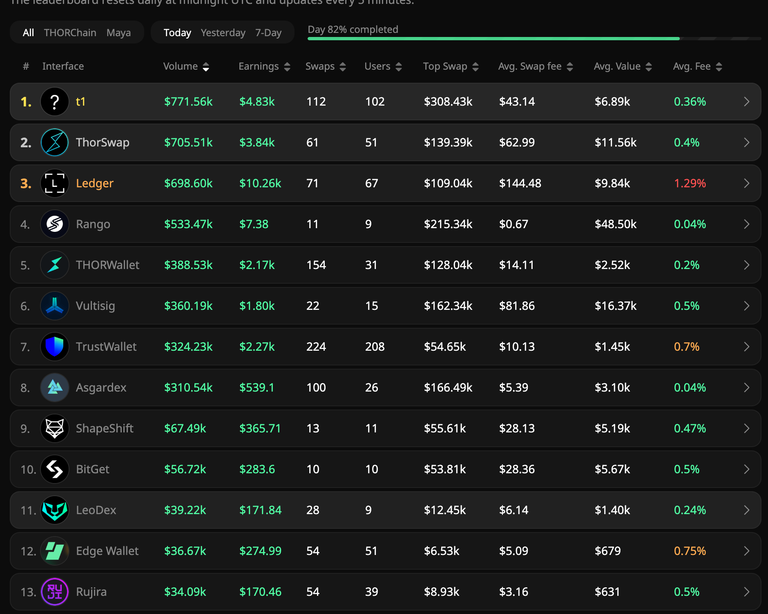Image resolution: width=768 pixels, height=614 pixels.
Task: Click THORWallet swaps count 154
Action: coord(316,265)
